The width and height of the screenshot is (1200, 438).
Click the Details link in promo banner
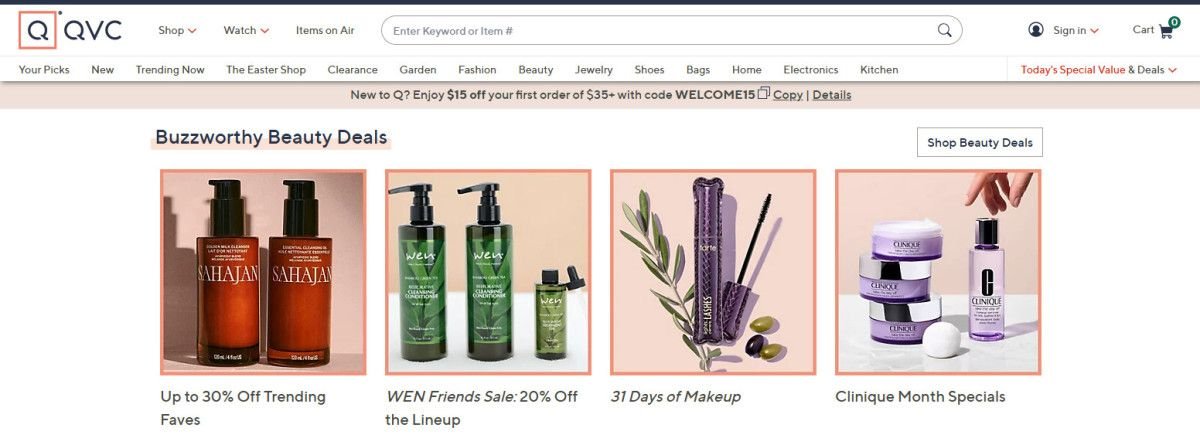click(832, 95)
